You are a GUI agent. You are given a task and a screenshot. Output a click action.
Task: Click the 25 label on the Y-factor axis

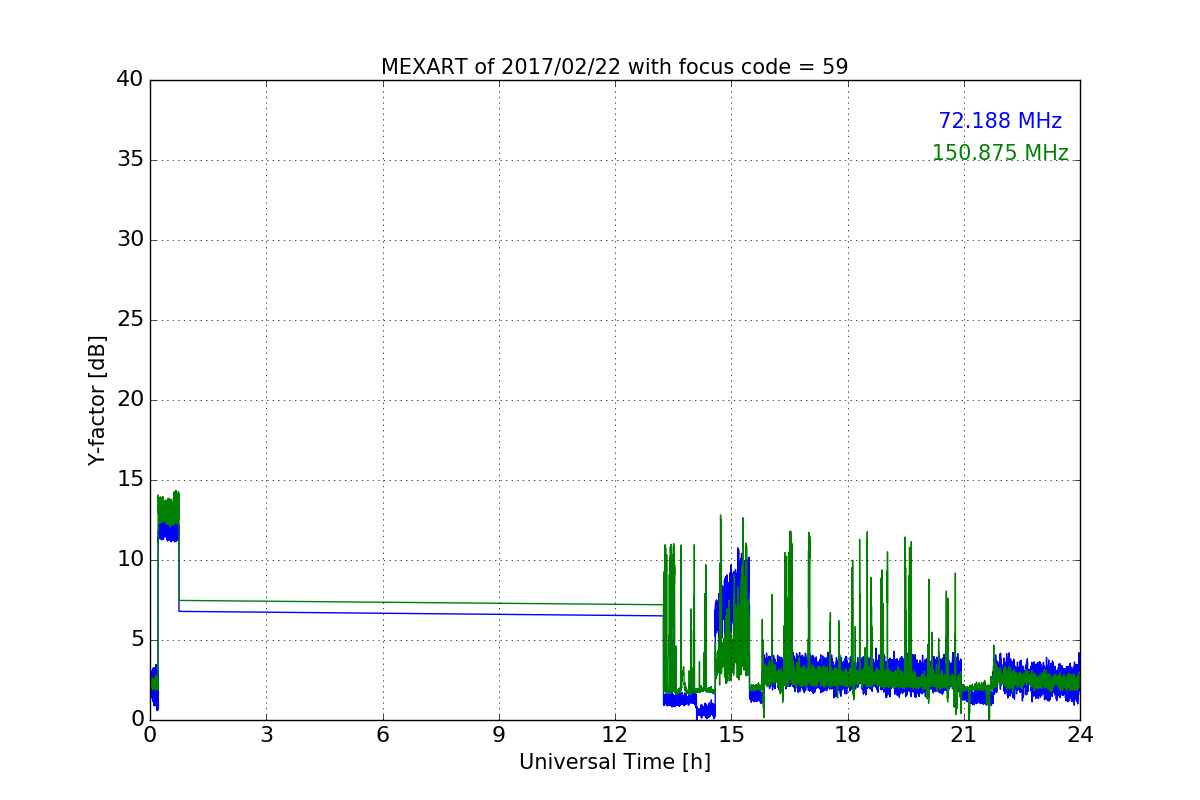coord(130,320)
